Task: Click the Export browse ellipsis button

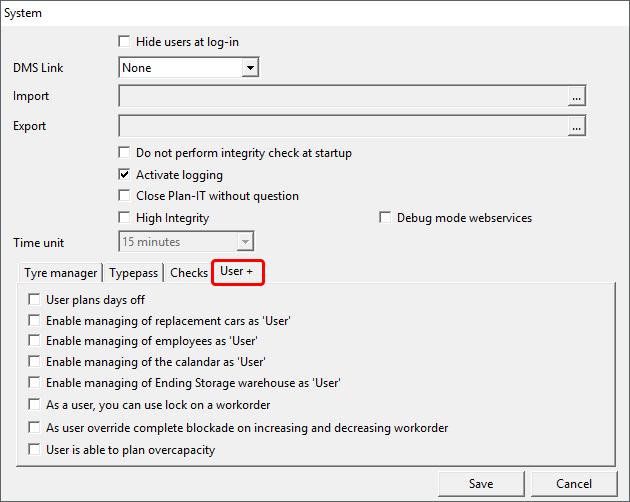Action: 576,127
